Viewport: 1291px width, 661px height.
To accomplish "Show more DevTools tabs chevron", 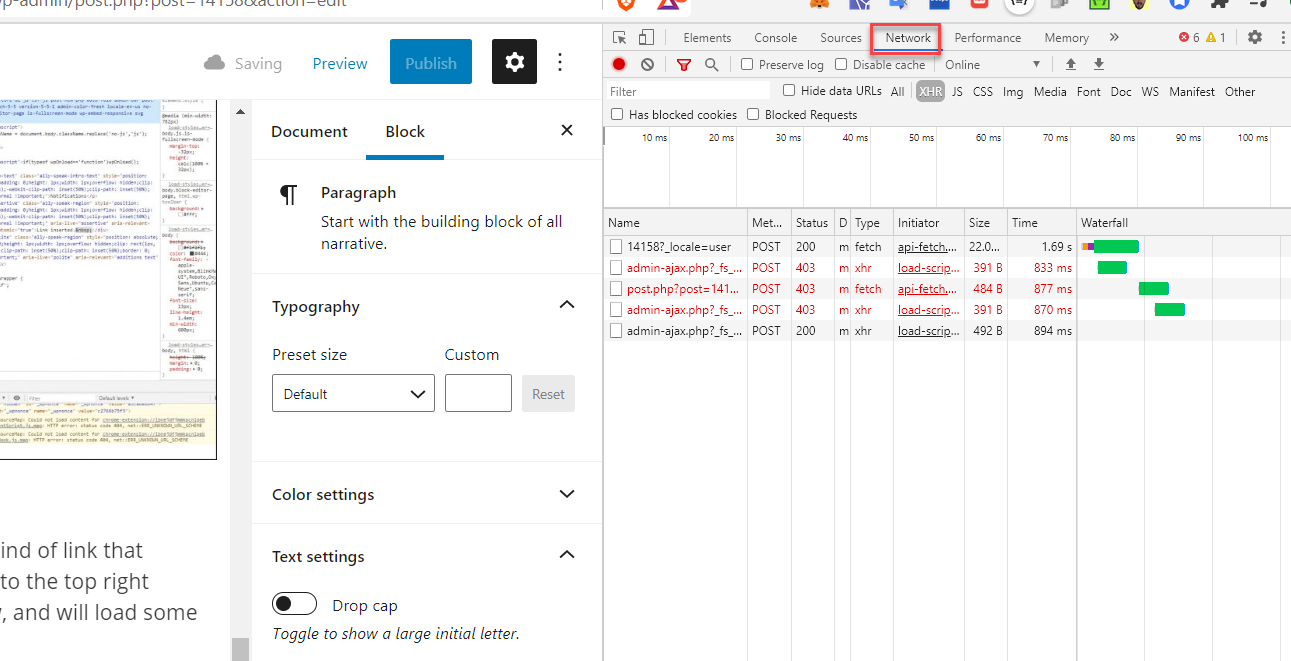I will pos(1114,38).
